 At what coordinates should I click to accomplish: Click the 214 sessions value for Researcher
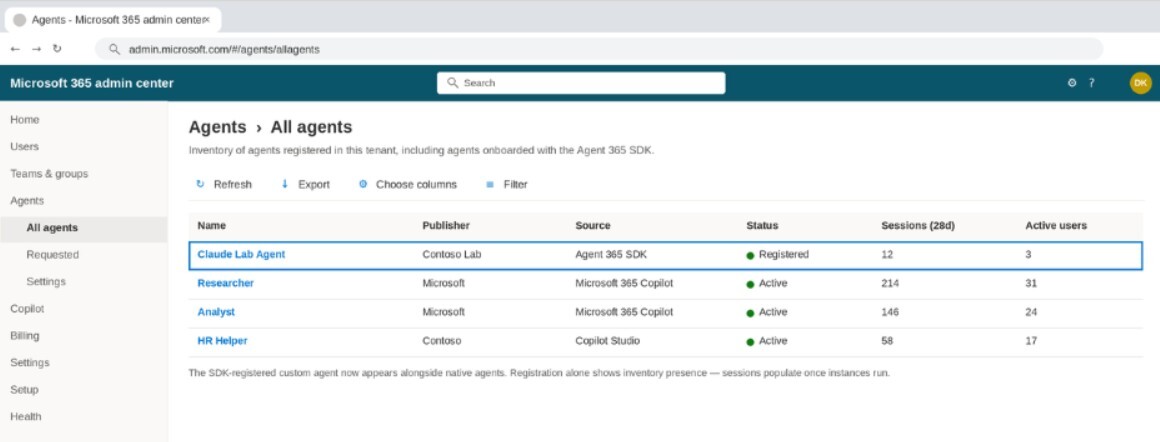click(x=890, y=283)
